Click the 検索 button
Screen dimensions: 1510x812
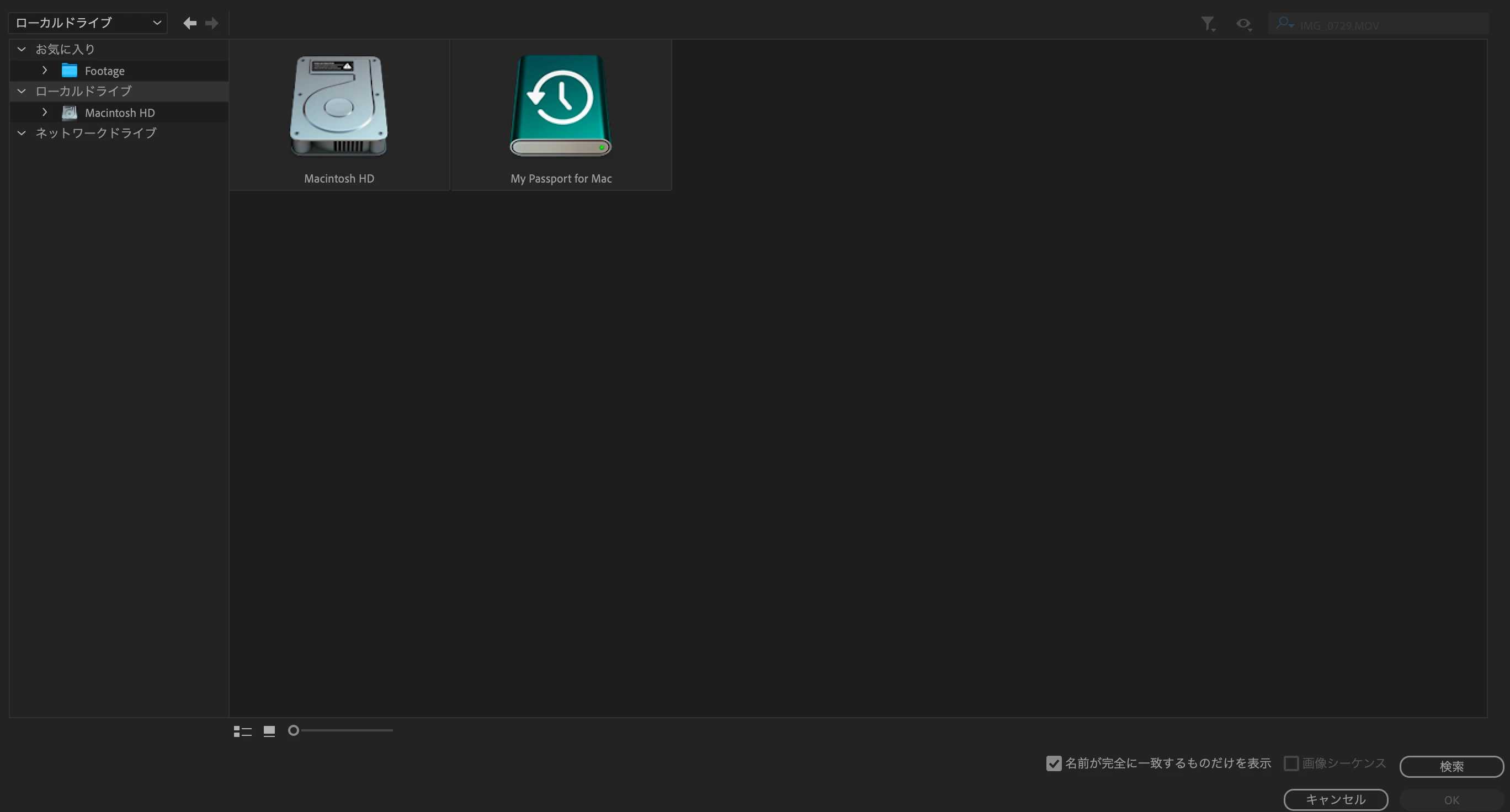pyautogui.click(x=1451, y=766)
